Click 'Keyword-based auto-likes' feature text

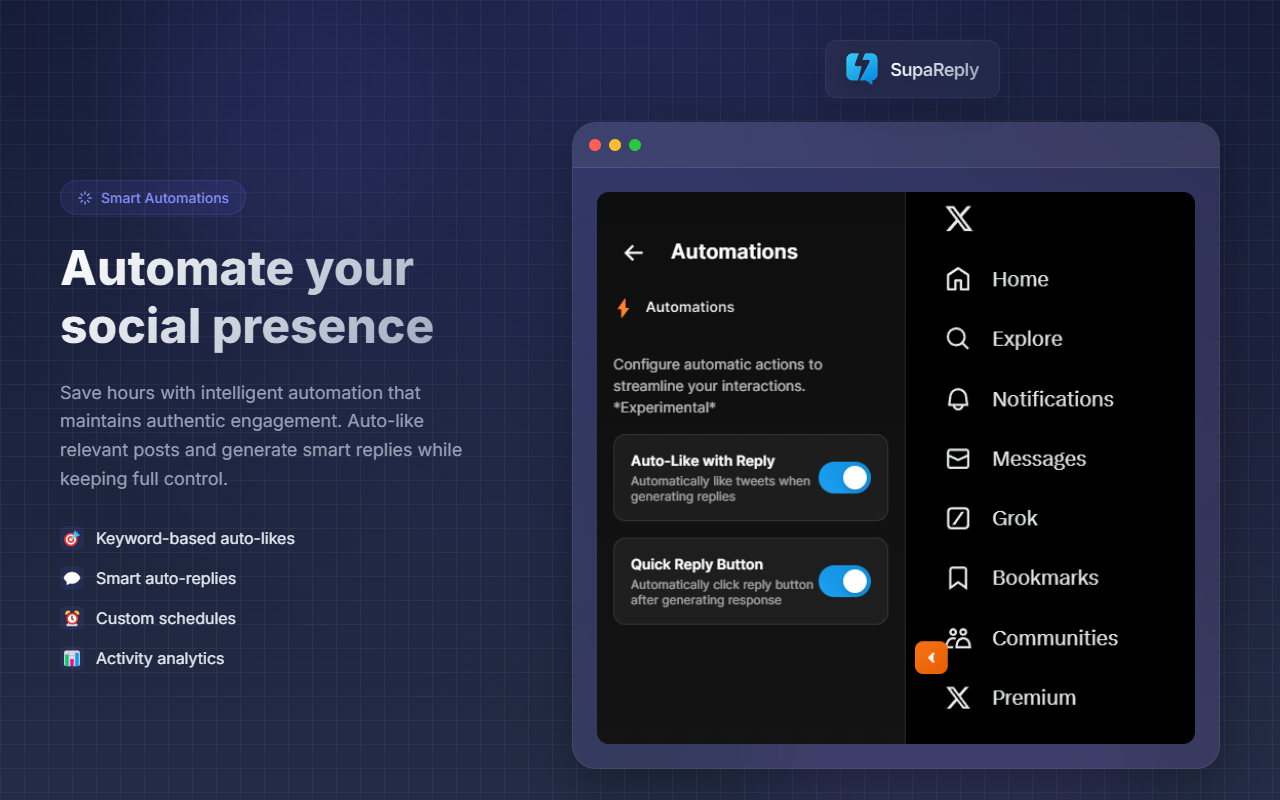195,539
